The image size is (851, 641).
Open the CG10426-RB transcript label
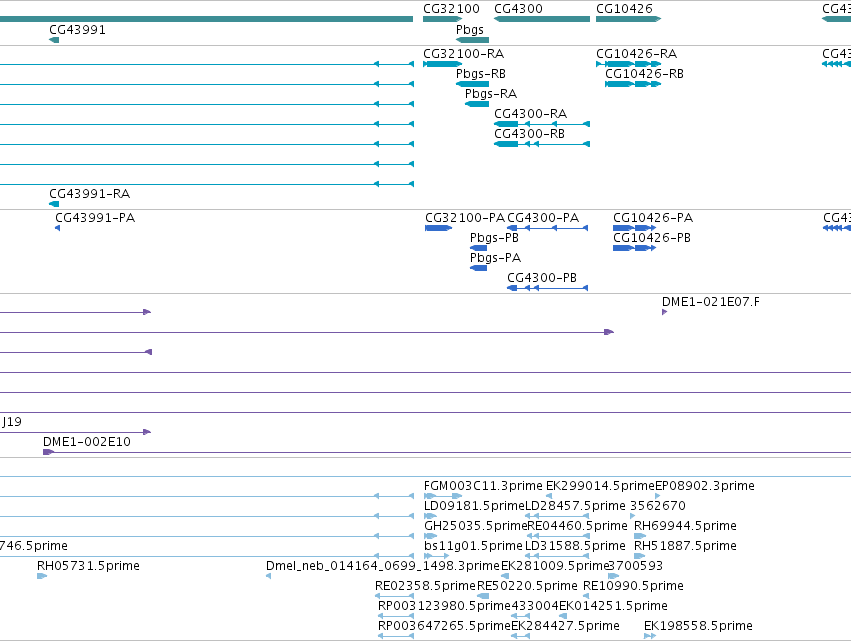(644, 74)
